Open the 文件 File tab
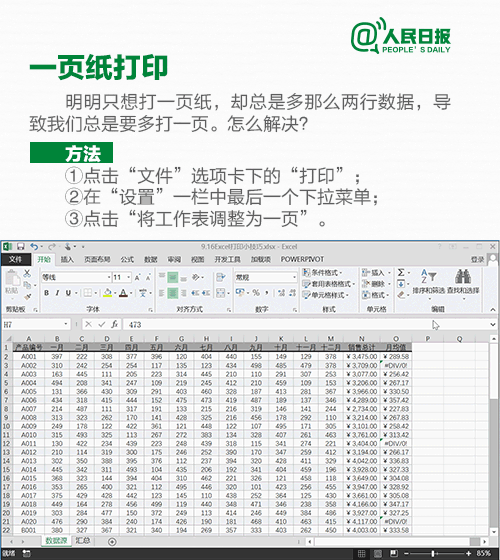The height and width of the screenshot is (560, 500). 15,259
